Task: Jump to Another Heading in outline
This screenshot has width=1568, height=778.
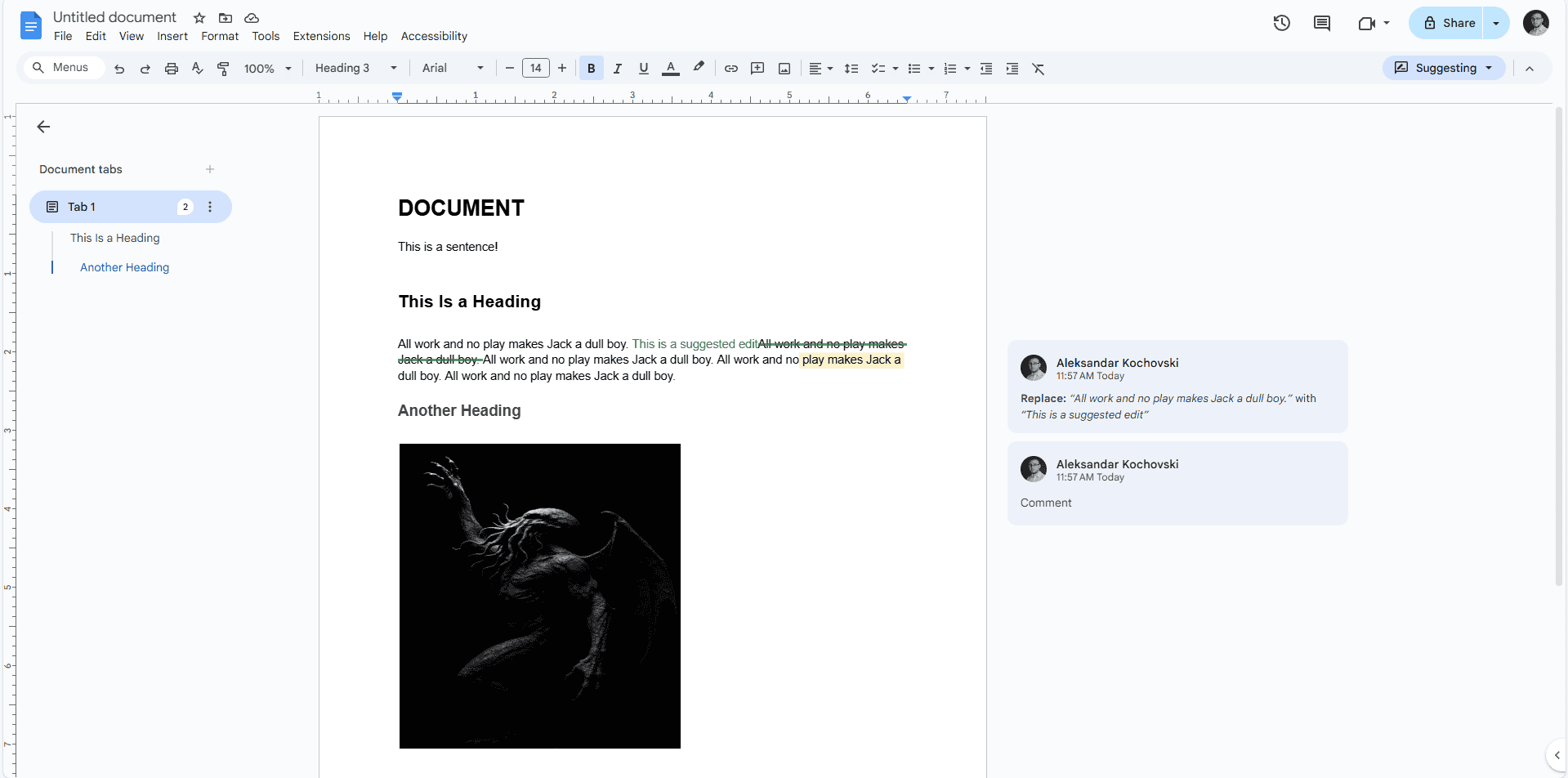Action: [x=124, y=267]
